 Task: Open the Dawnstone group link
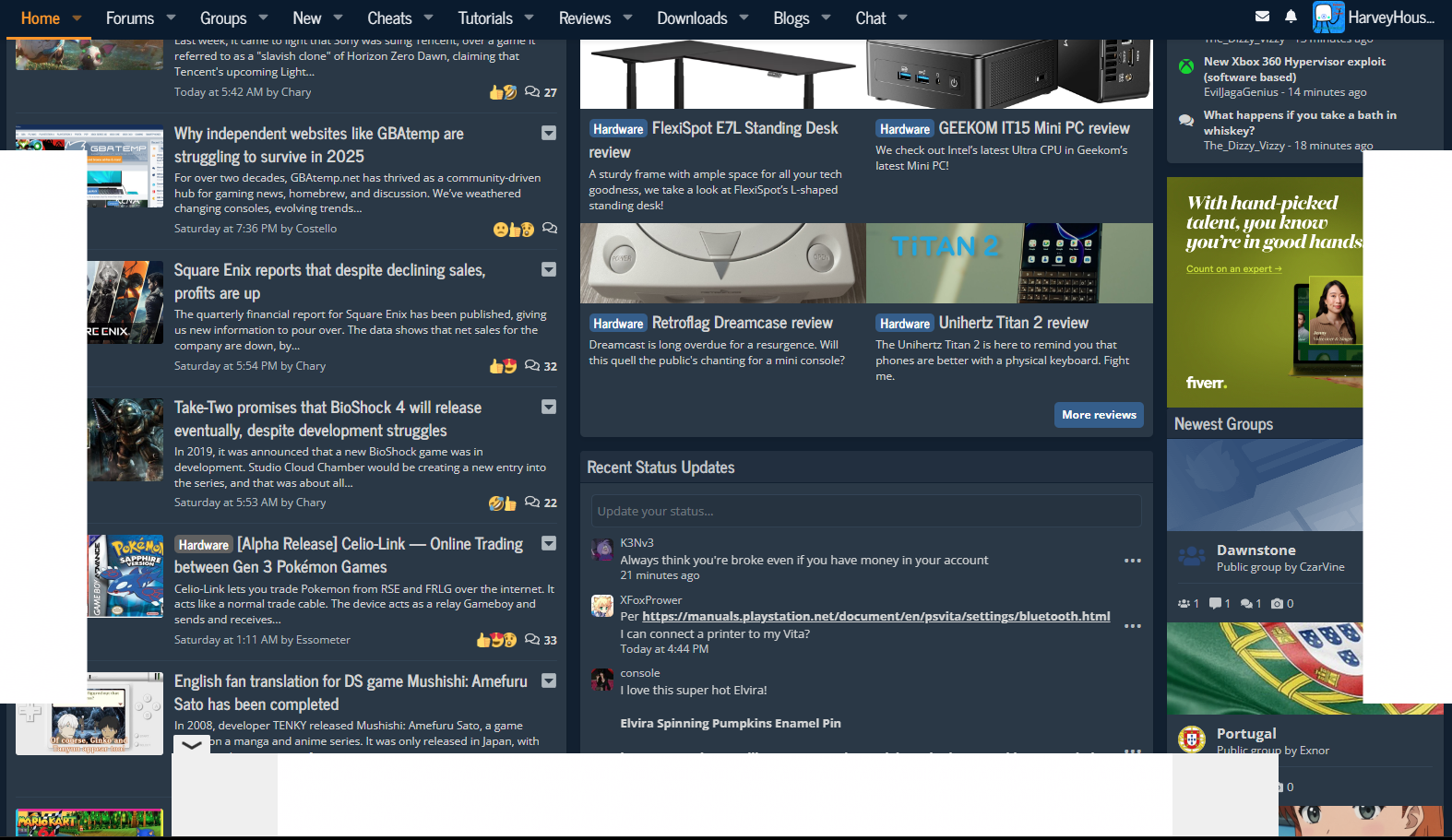coord(1256,550)
